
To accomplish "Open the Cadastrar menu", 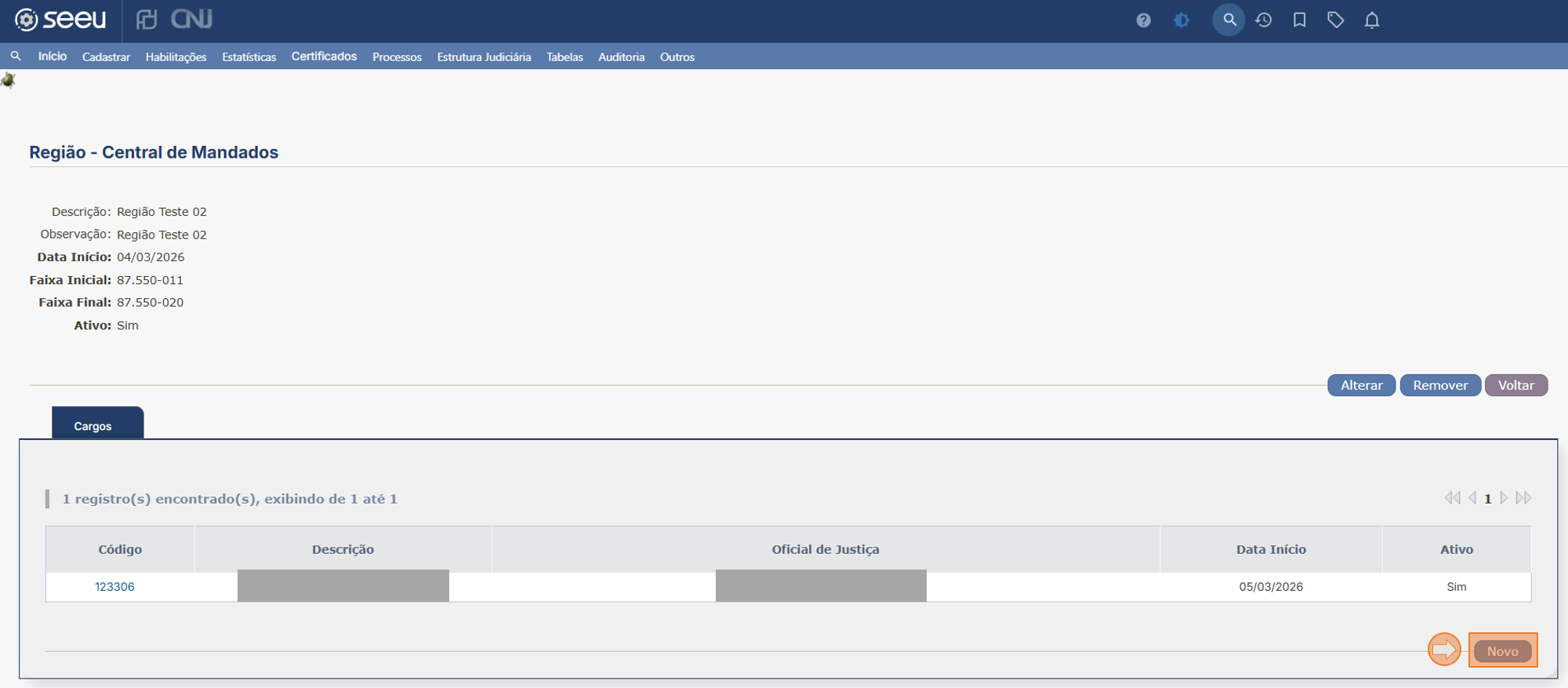I will [x=106, y=57].
